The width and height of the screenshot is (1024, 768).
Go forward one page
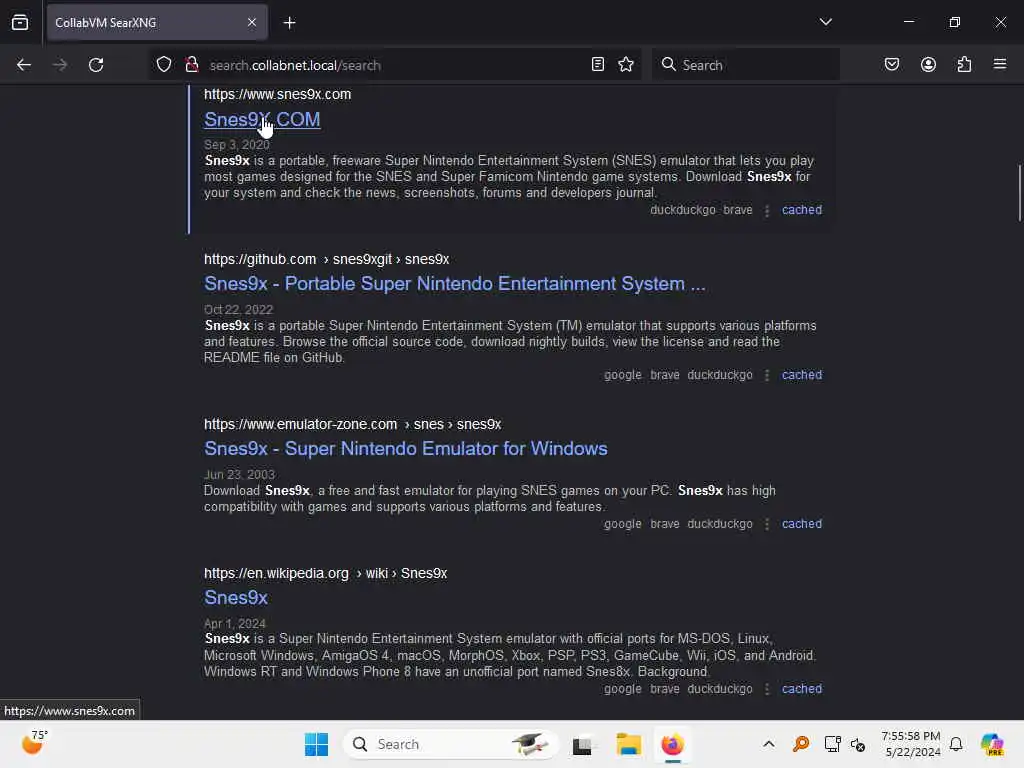pyautogui.click(x=60, y=65)
